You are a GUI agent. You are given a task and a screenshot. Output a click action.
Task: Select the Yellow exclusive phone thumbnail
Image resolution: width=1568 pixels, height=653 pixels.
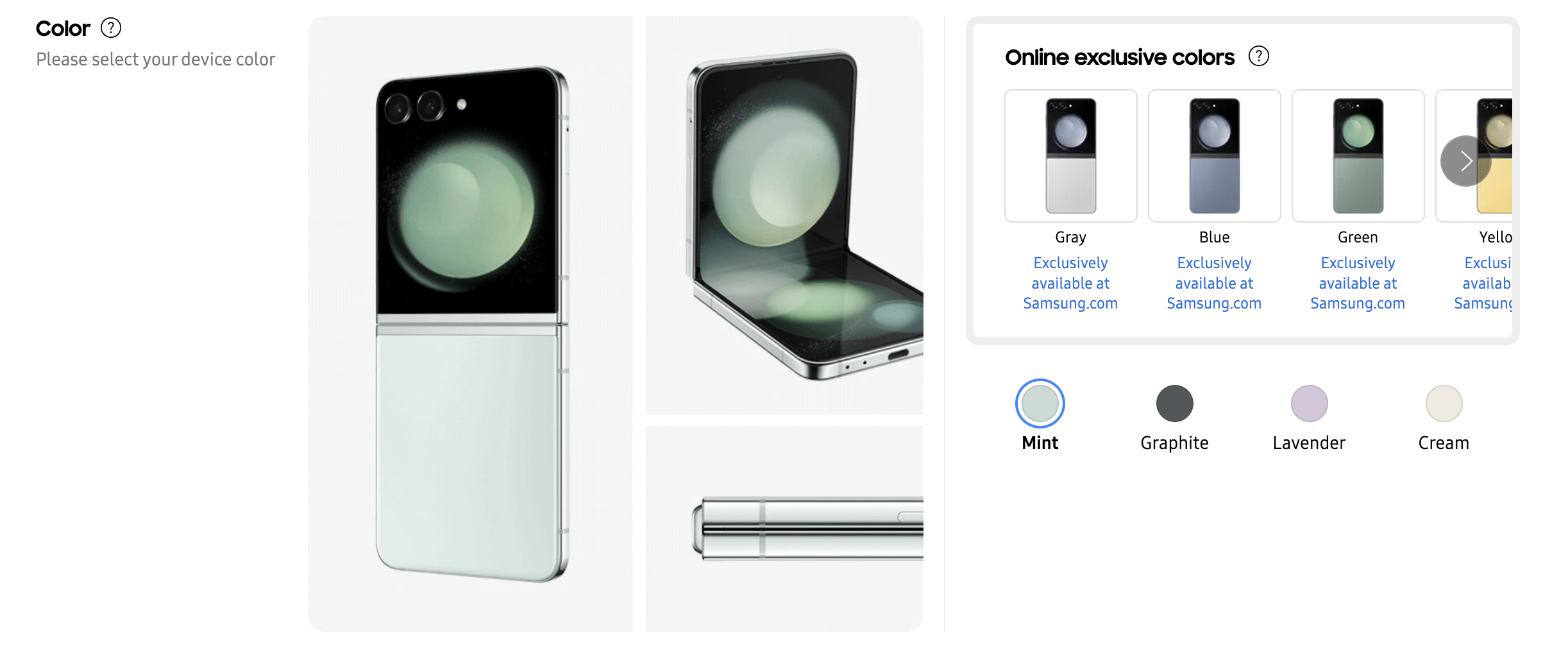click(x=1494, y=156)
